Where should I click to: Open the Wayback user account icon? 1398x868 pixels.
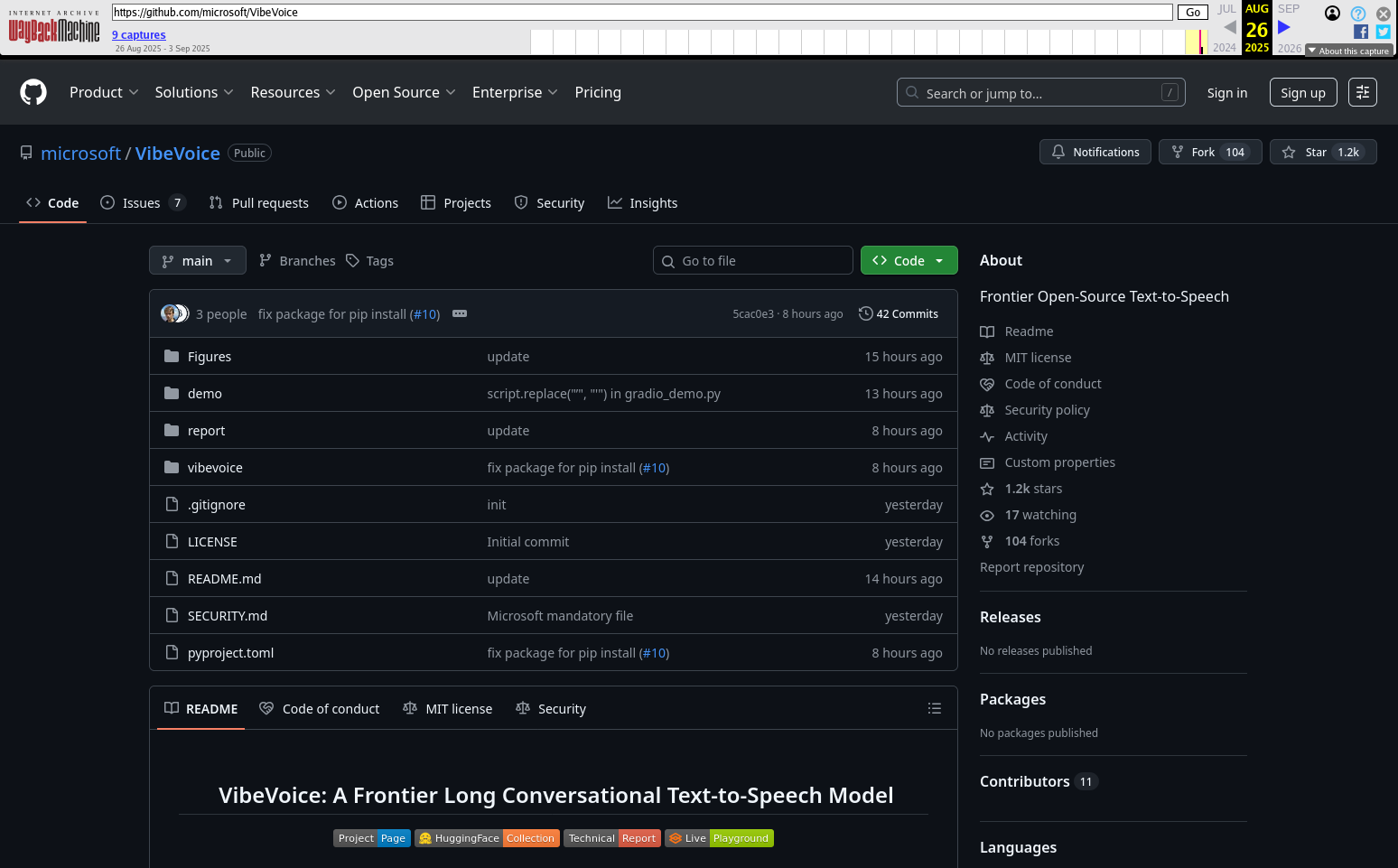point(1332,13)
